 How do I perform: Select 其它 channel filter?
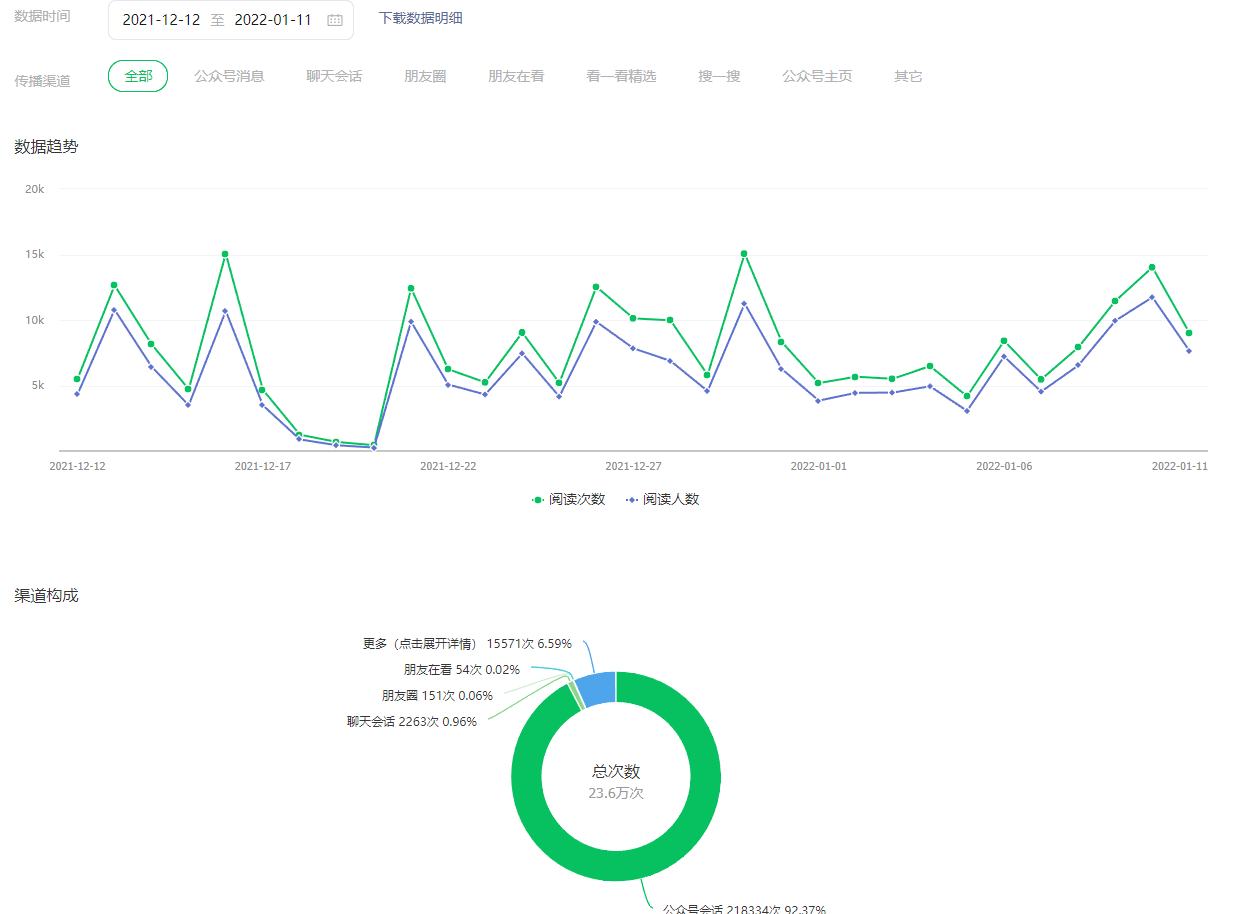[x=908, y=76]
